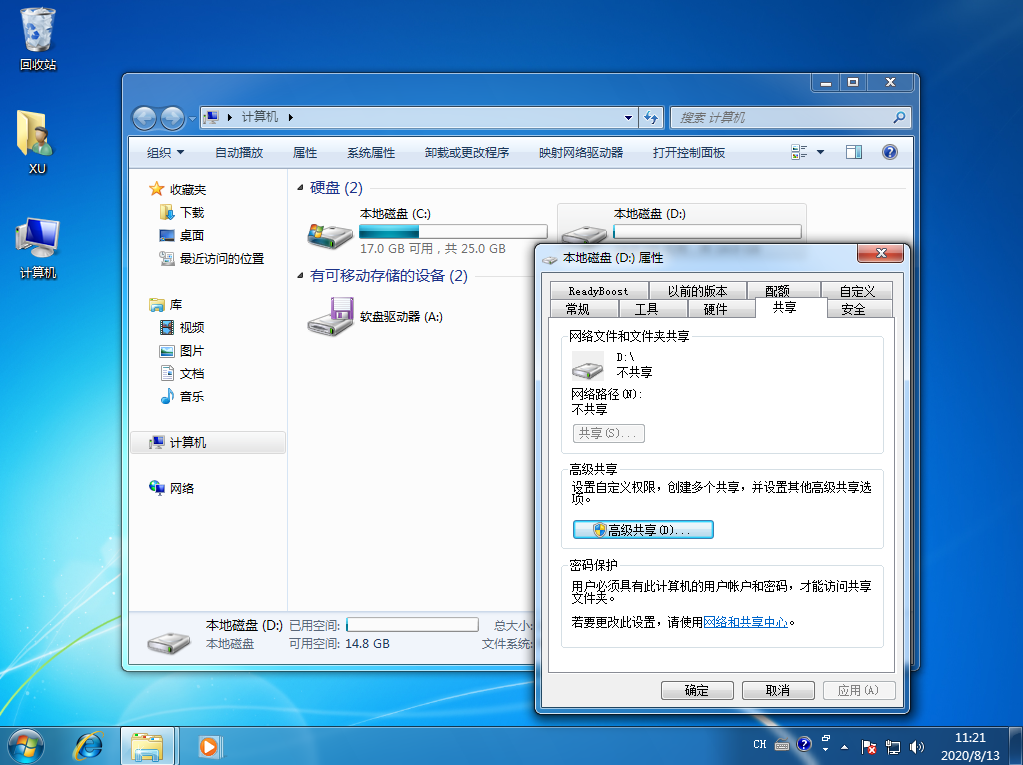The height and width of the screenshot is (765, 1023).
Task: Open Windows Media Player from taskbar
Action: 209,745
